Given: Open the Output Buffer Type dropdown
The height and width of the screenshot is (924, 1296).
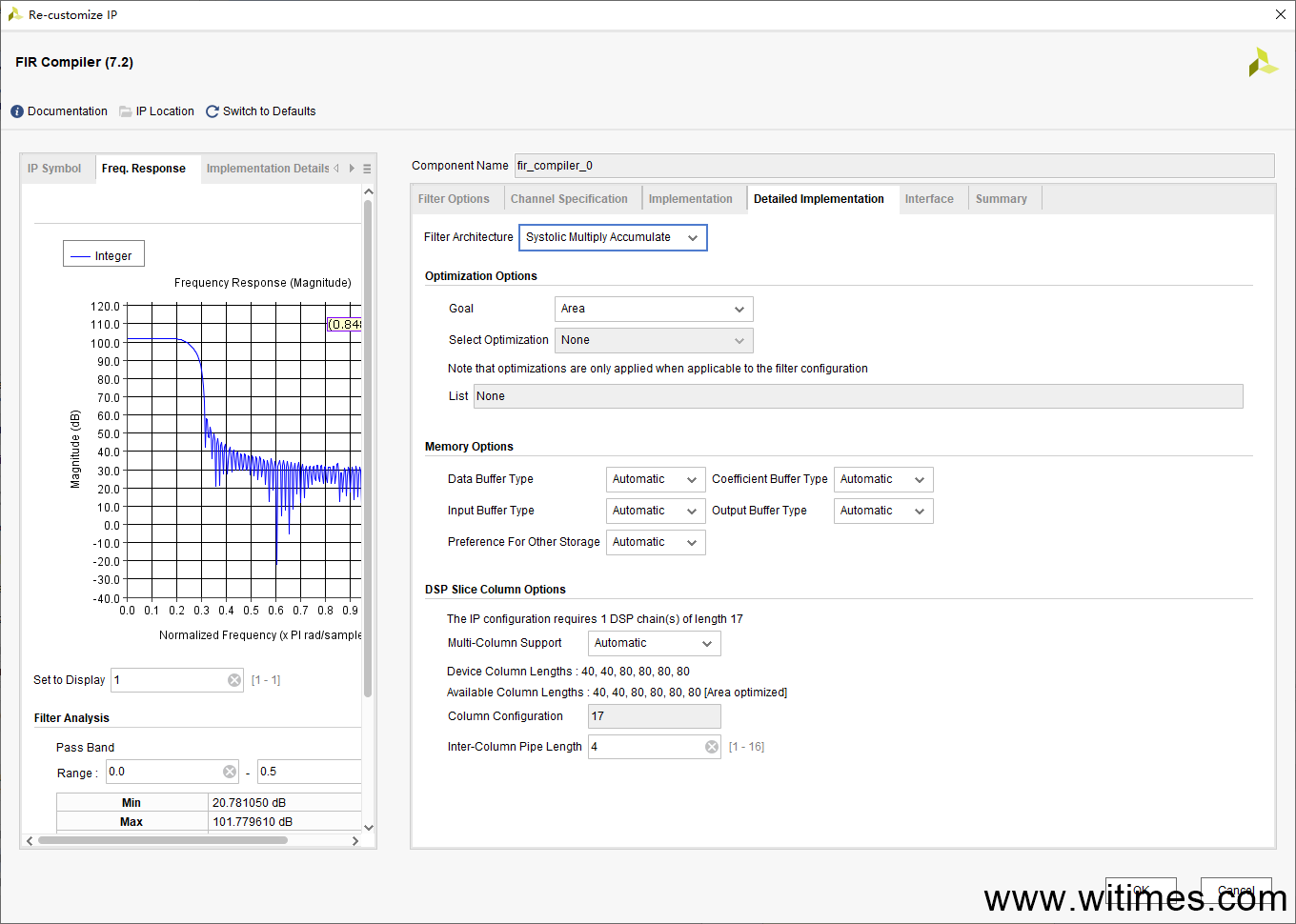Looking at the screenshot, I should pyautogui.click(x=883, y=511).
